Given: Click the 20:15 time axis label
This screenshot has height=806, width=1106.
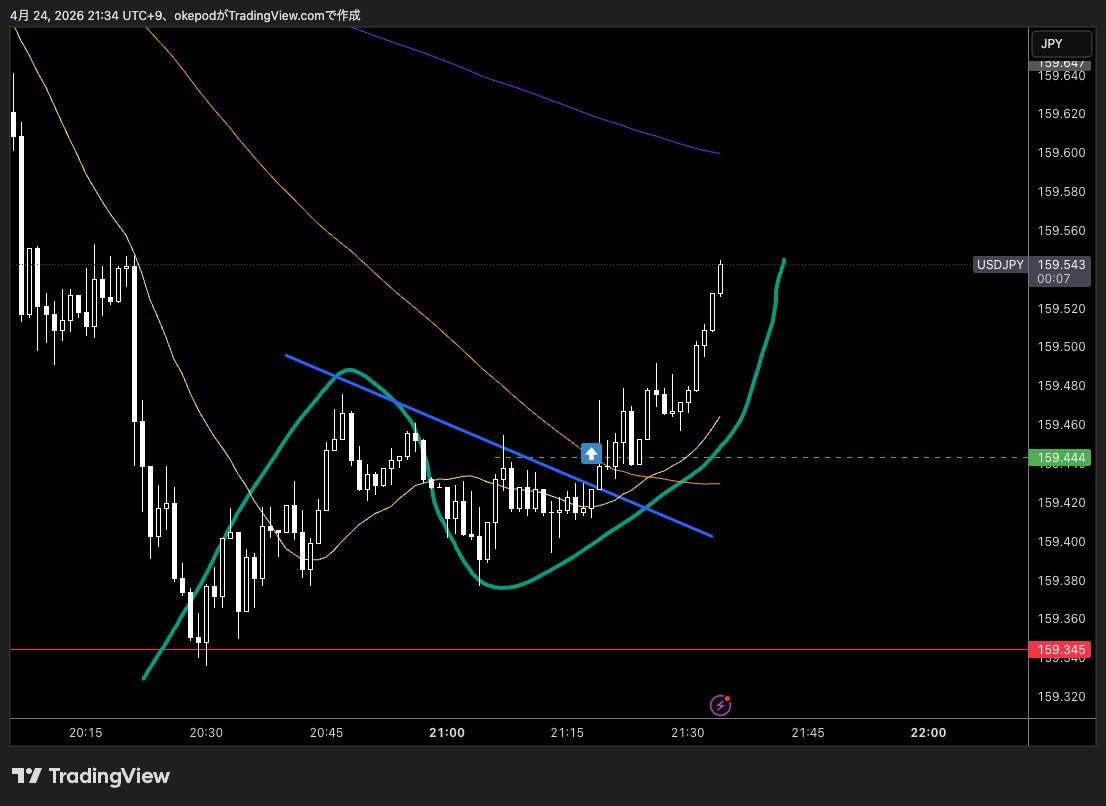Looking at the screenshot, I should [86, 733].
